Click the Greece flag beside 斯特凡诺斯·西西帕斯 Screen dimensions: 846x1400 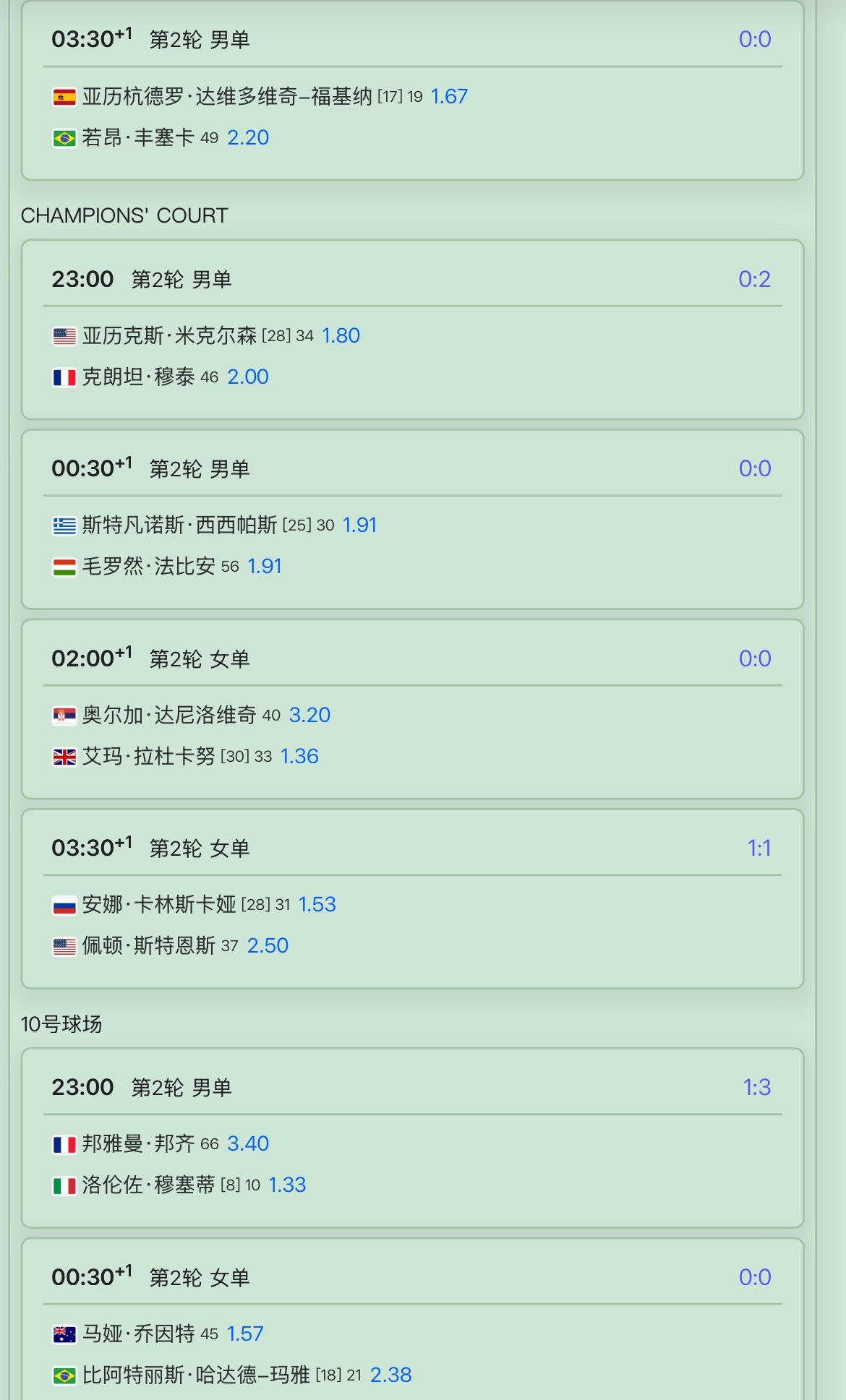[x=64, y=525]
